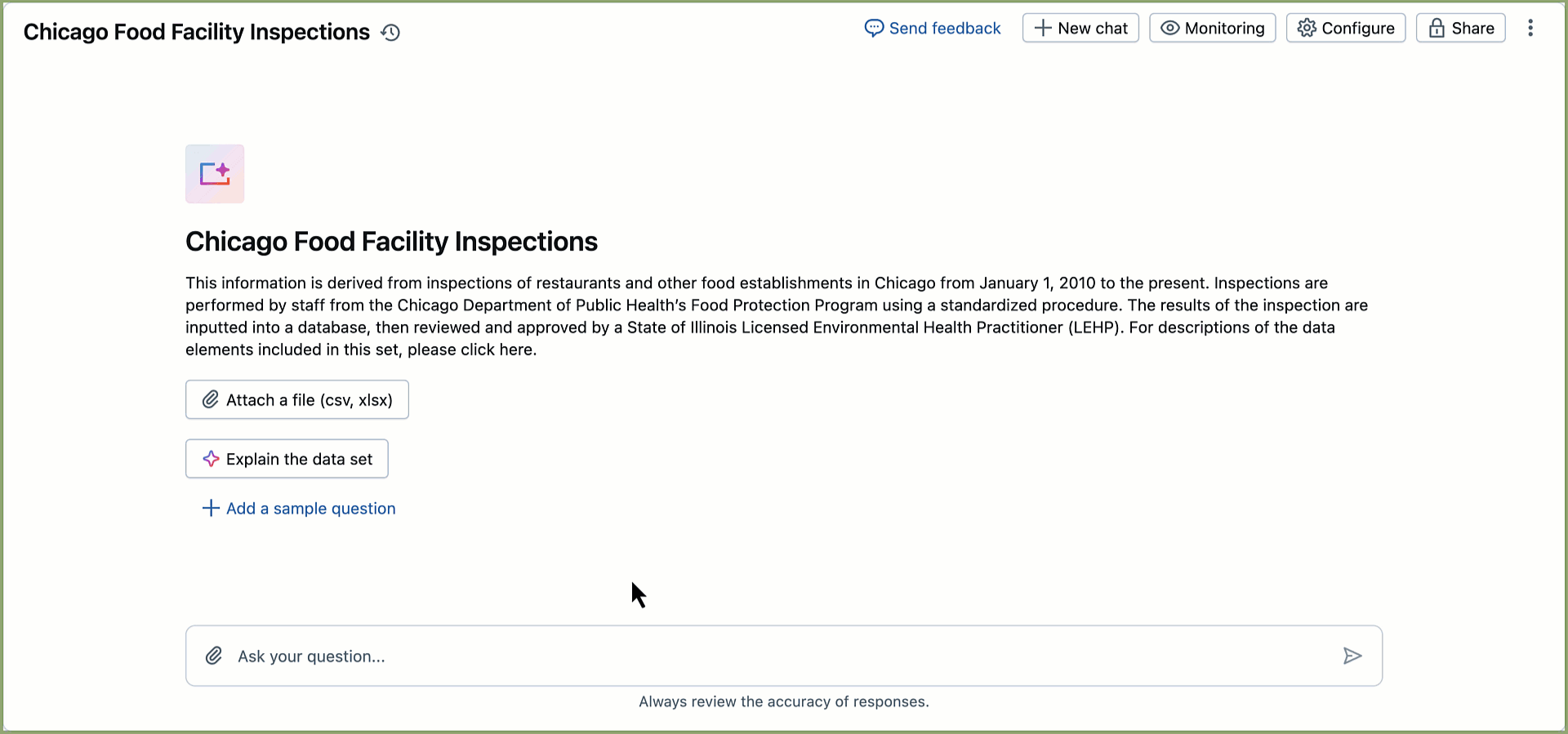Click the eye icon on Monitoring
The image size is (1568, 734).
point(1169,29)
